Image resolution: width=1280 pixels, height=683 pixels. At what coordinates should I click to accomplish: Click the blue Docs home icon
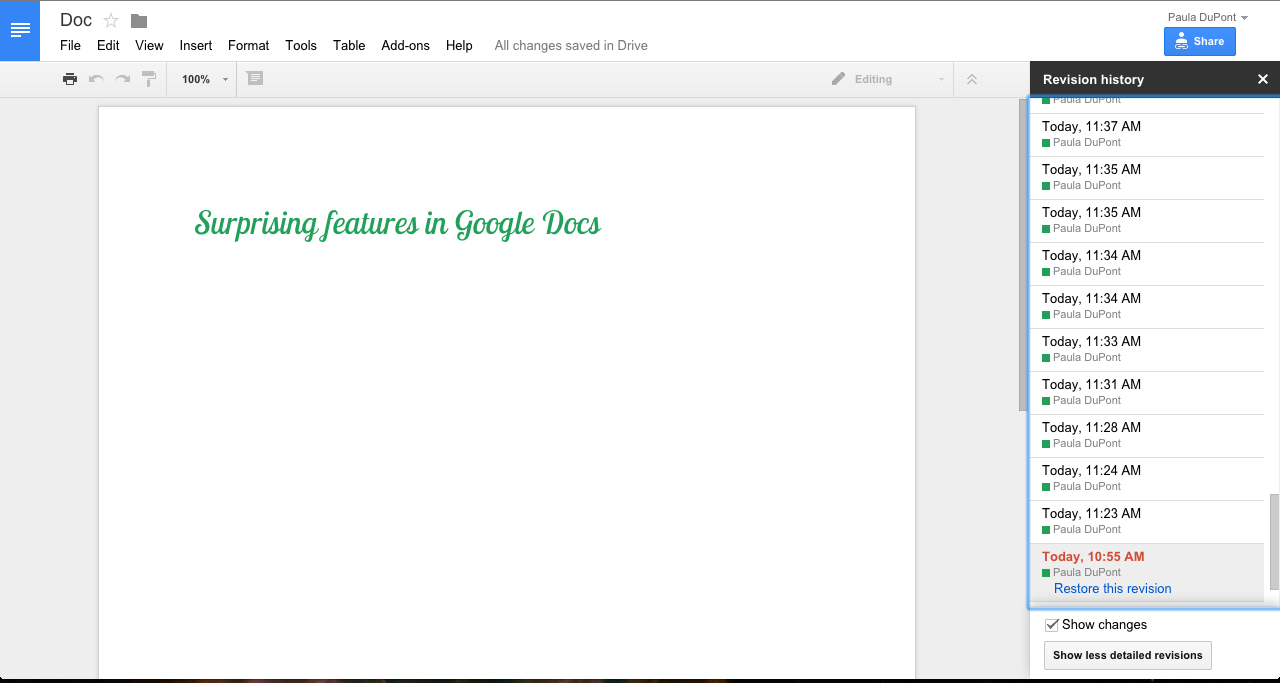[20, 30]
